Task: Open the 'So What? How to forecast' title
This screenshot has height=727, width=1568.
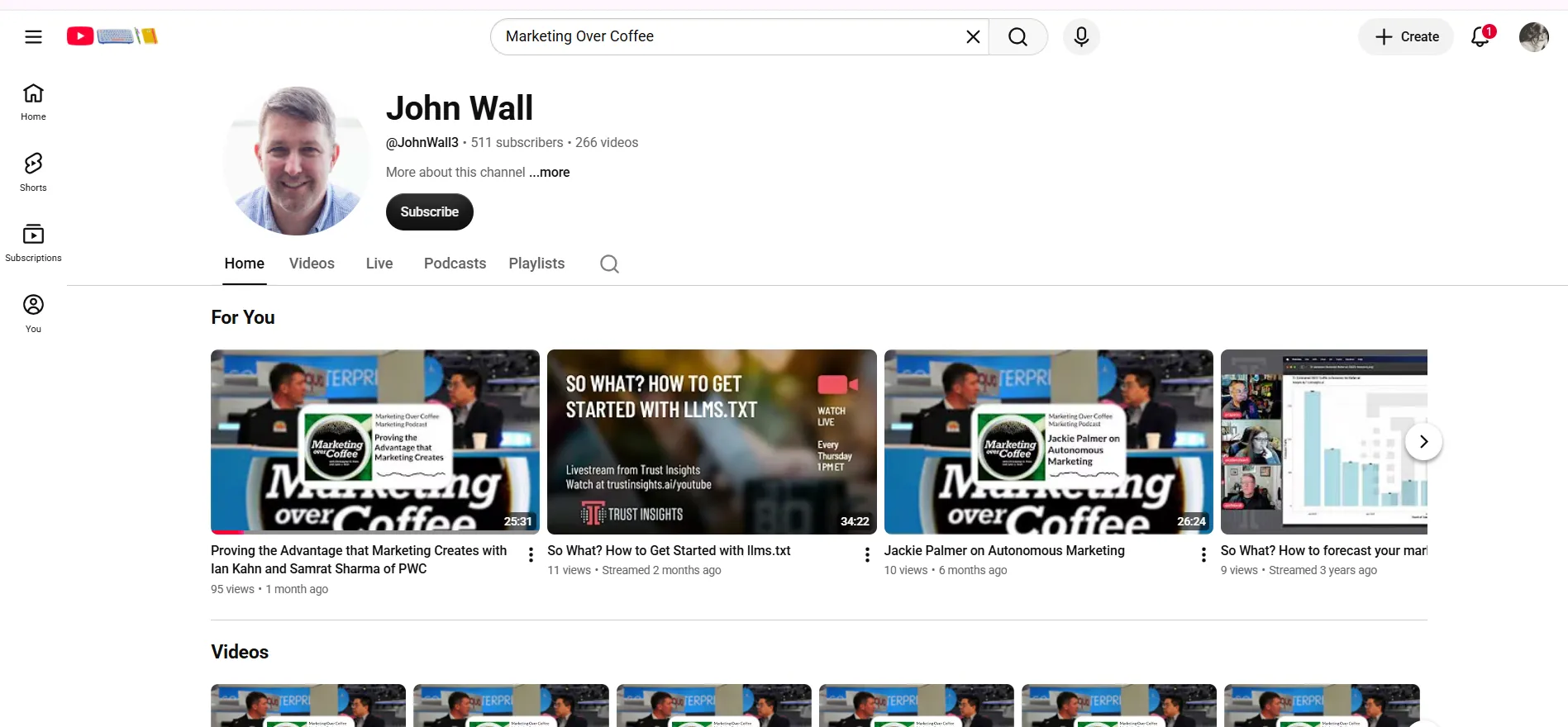Action: 1324,550
